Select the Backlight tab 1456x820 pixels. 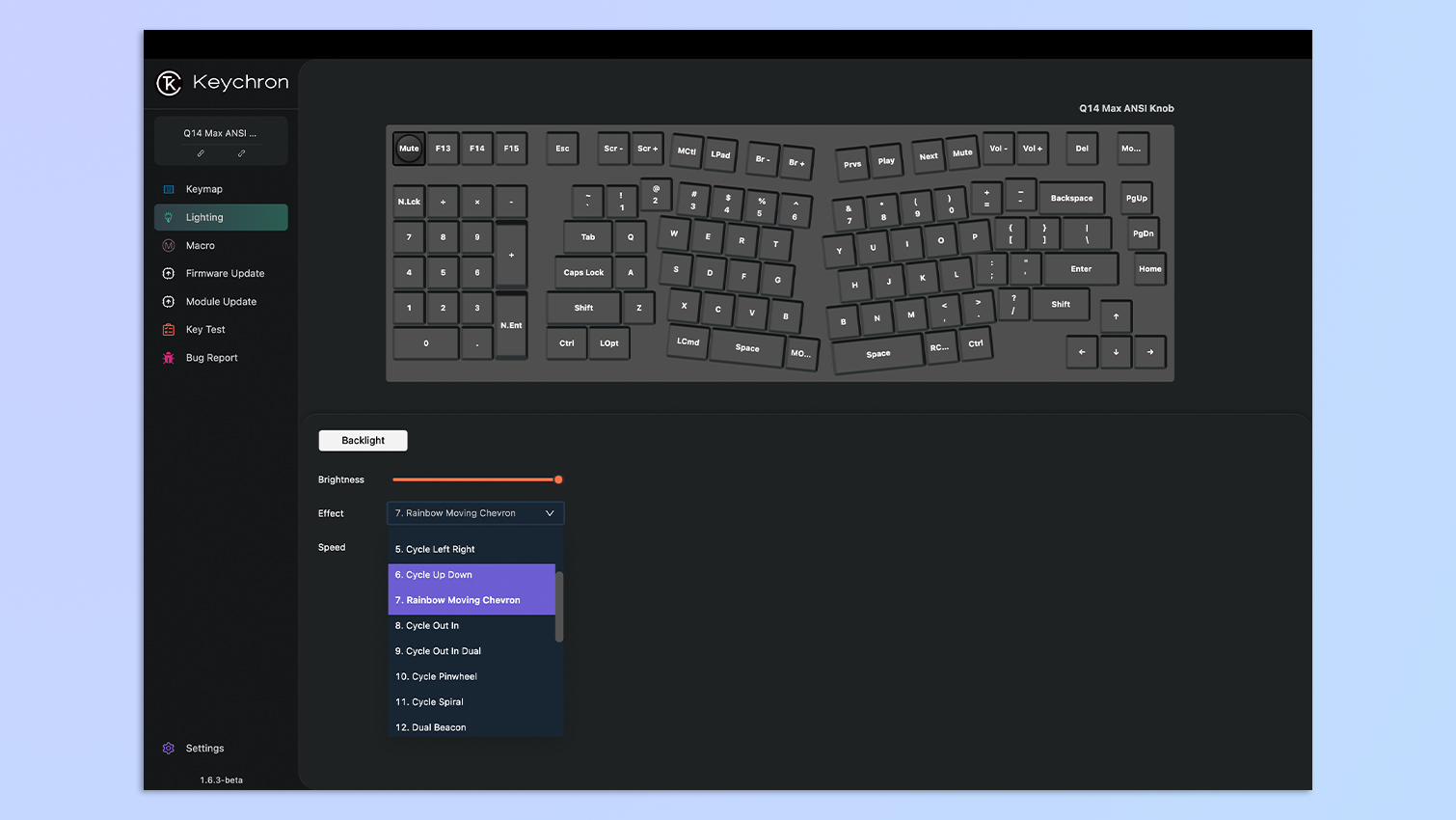click(363, 441)
